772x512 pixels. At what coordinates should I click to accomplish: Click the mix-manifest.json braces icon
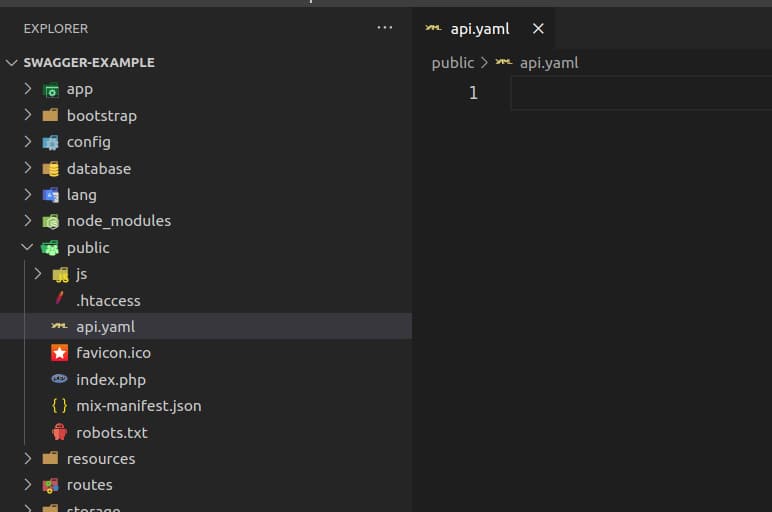pyautogui.click(x=60, y=406)
